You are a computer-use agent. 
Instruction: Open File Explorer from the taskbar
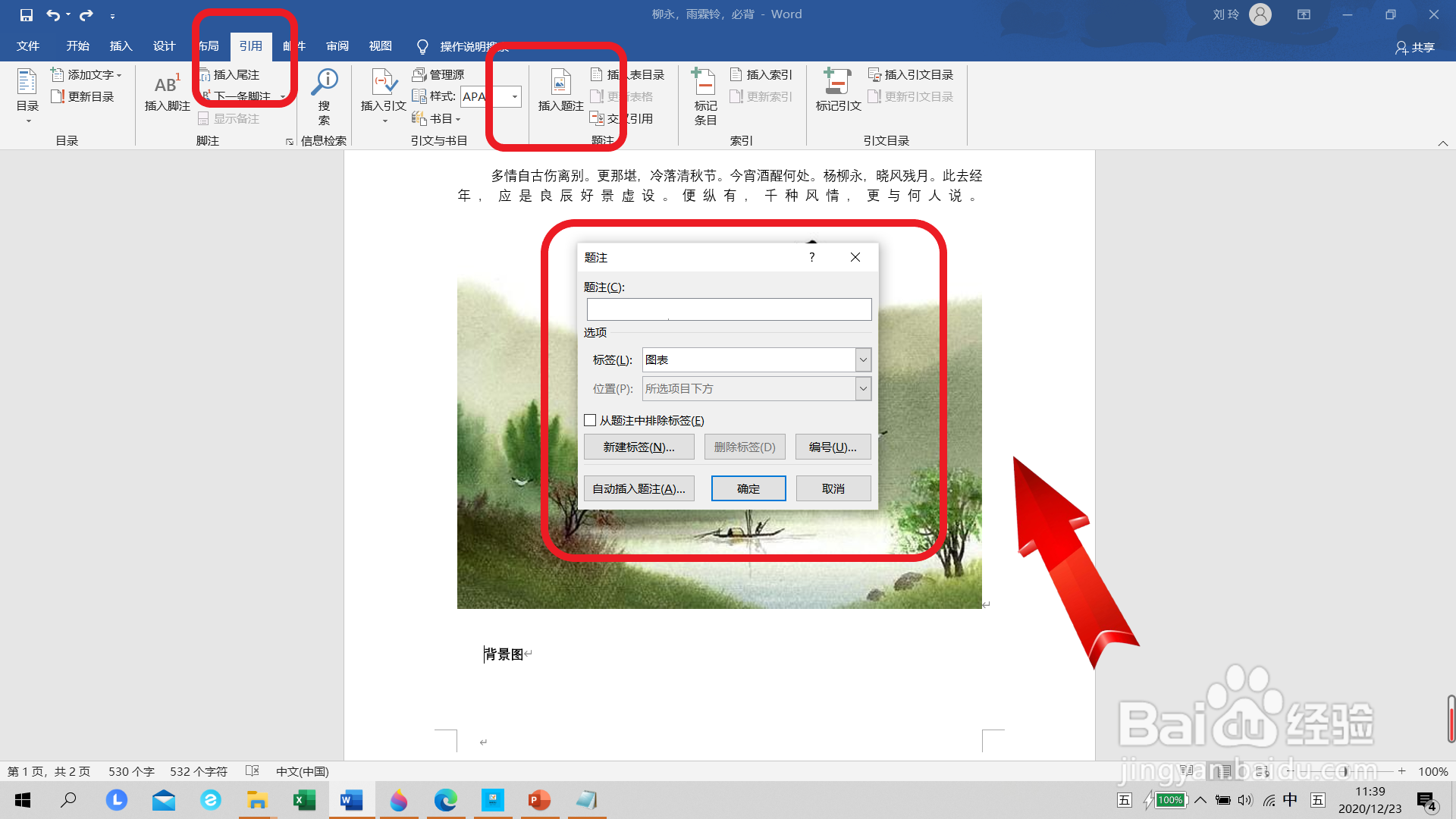pos(257,800)
